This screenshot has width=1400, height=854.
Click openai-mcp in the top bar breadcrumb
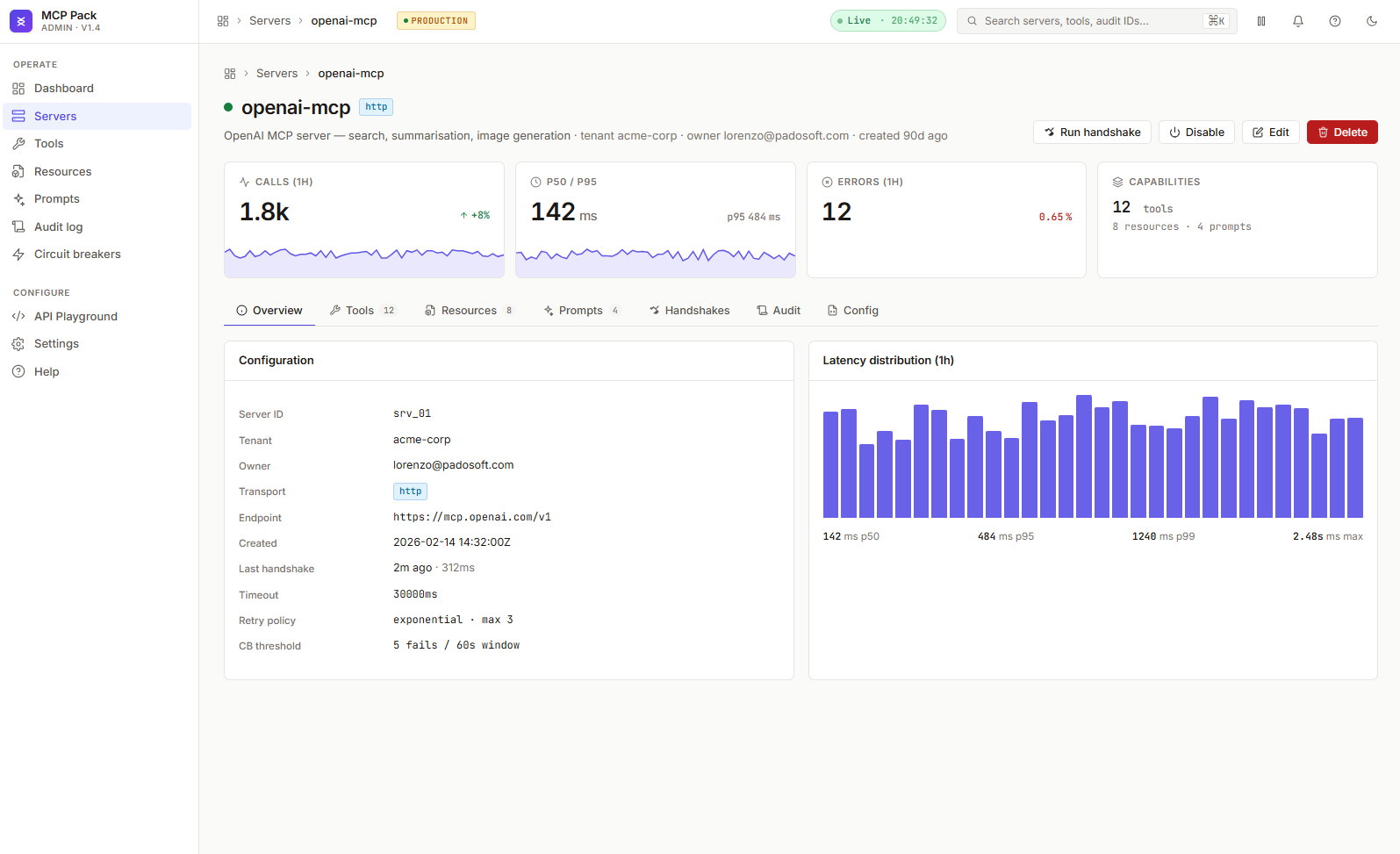click(x=344, y=21)
